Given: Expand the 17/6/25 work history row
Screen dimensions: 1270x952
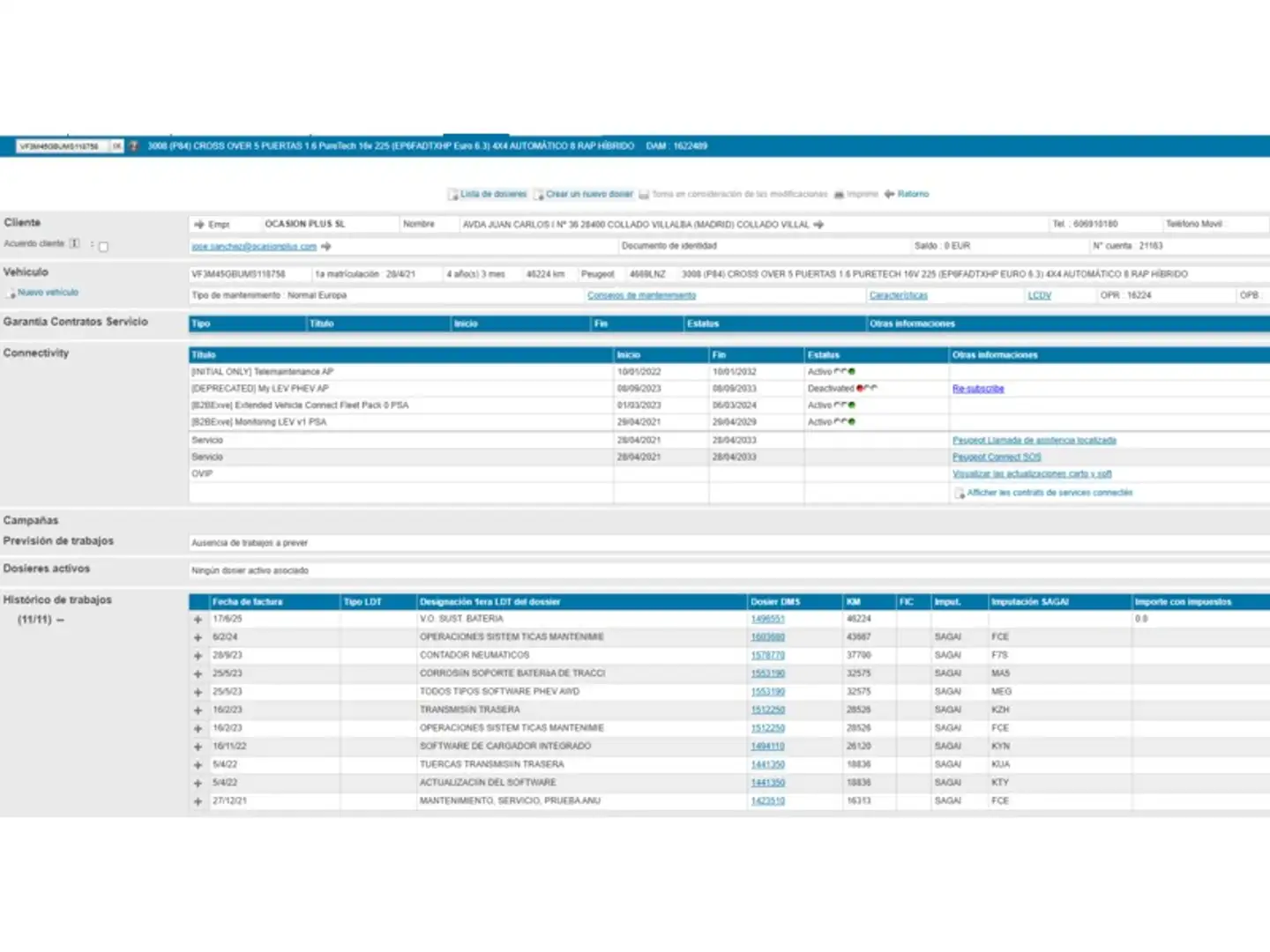Looking at the screenshot, I should click(x=198, y=620).
